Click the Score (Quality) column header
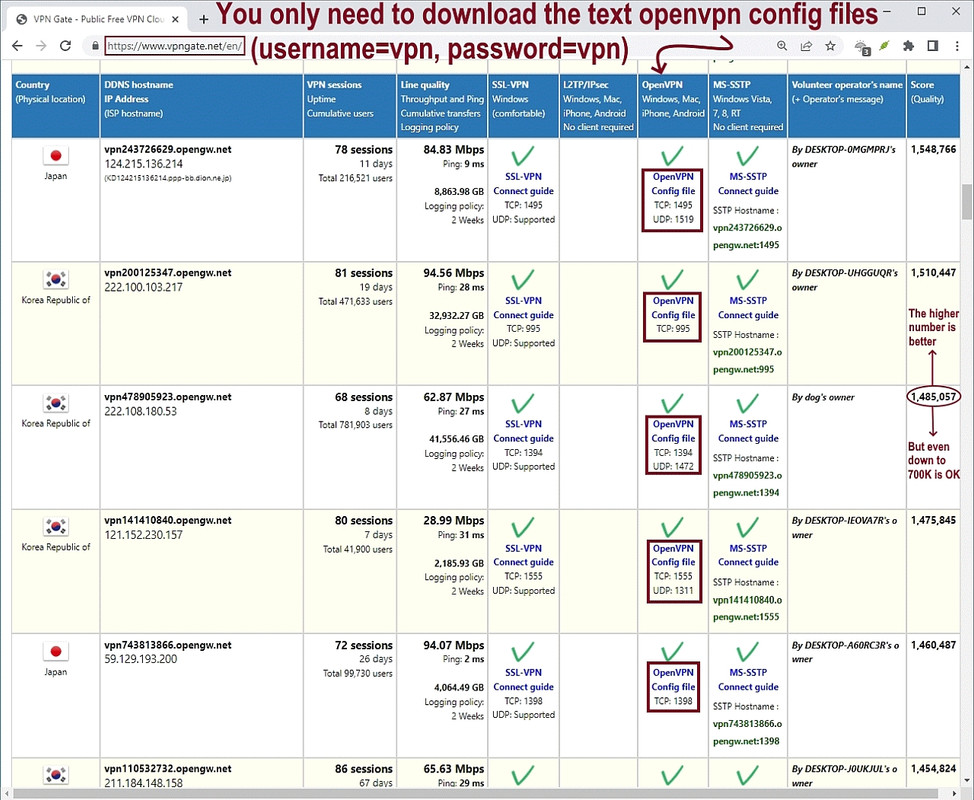Screen dimensions: 974x800 tap(933, 106)
